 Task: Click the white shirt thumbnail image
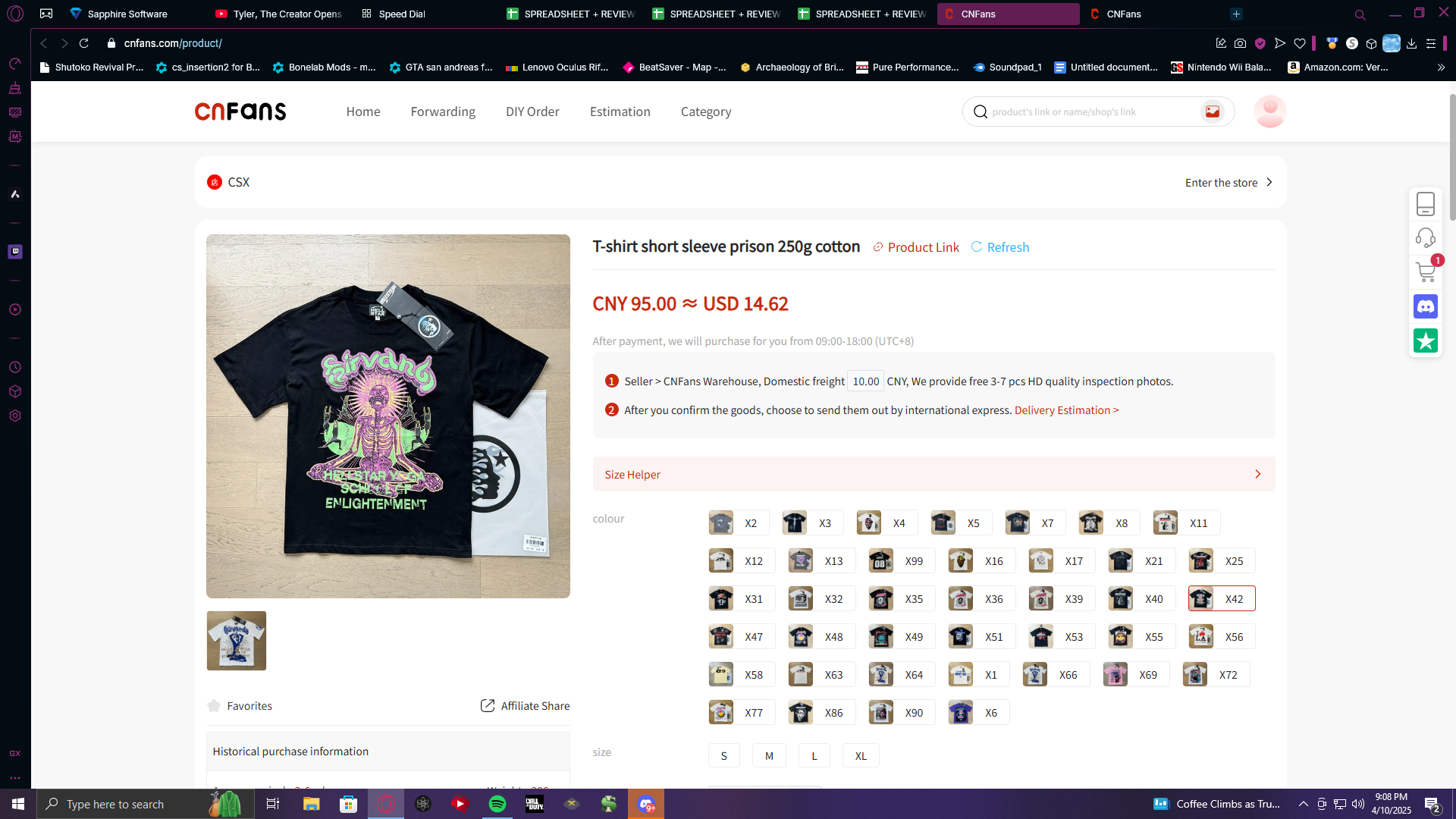pos(237,640)
